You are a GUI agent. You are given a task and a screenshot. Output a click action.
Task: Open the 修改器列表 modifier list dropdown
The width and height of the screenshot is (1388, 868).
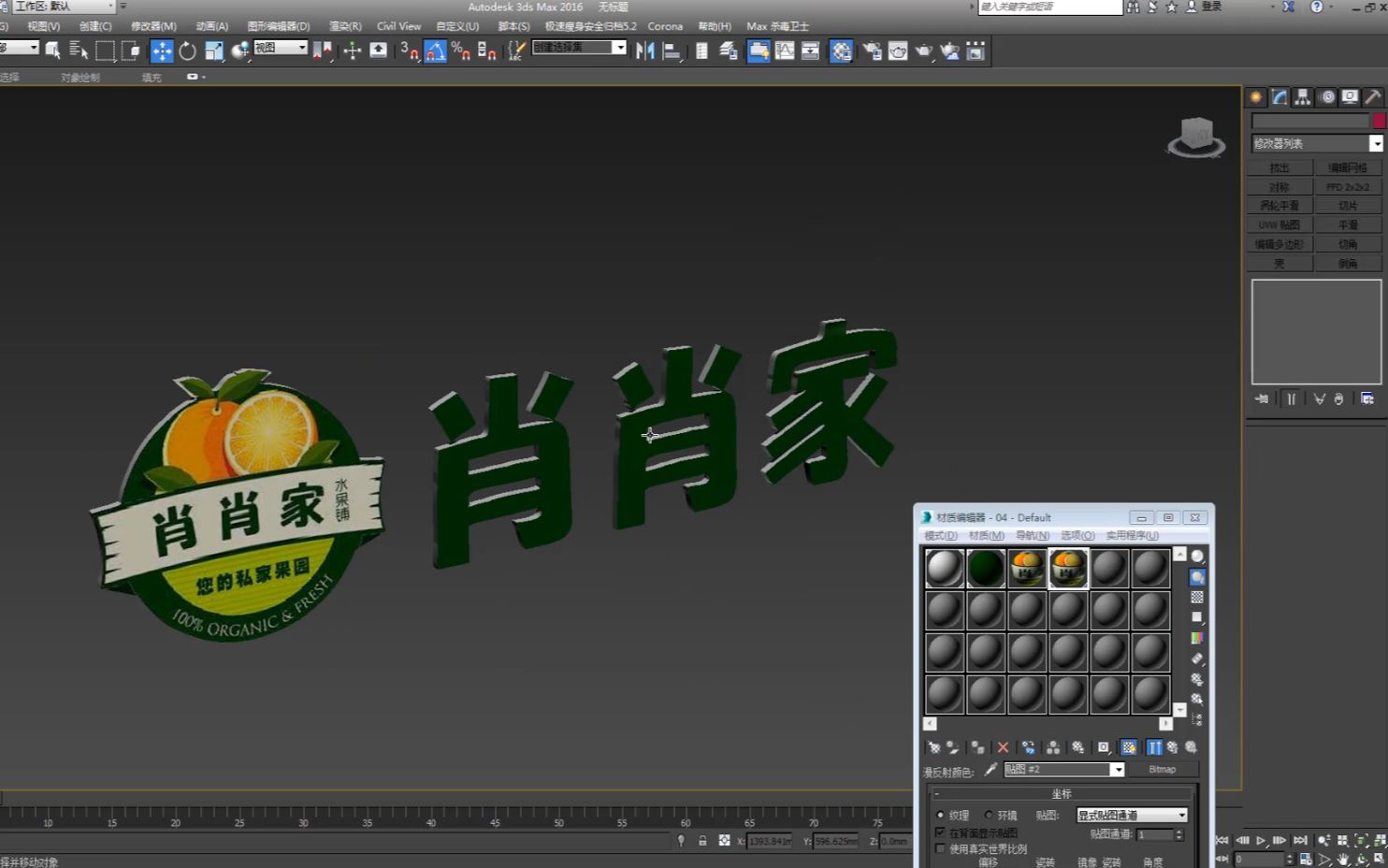pos(1317,143)
